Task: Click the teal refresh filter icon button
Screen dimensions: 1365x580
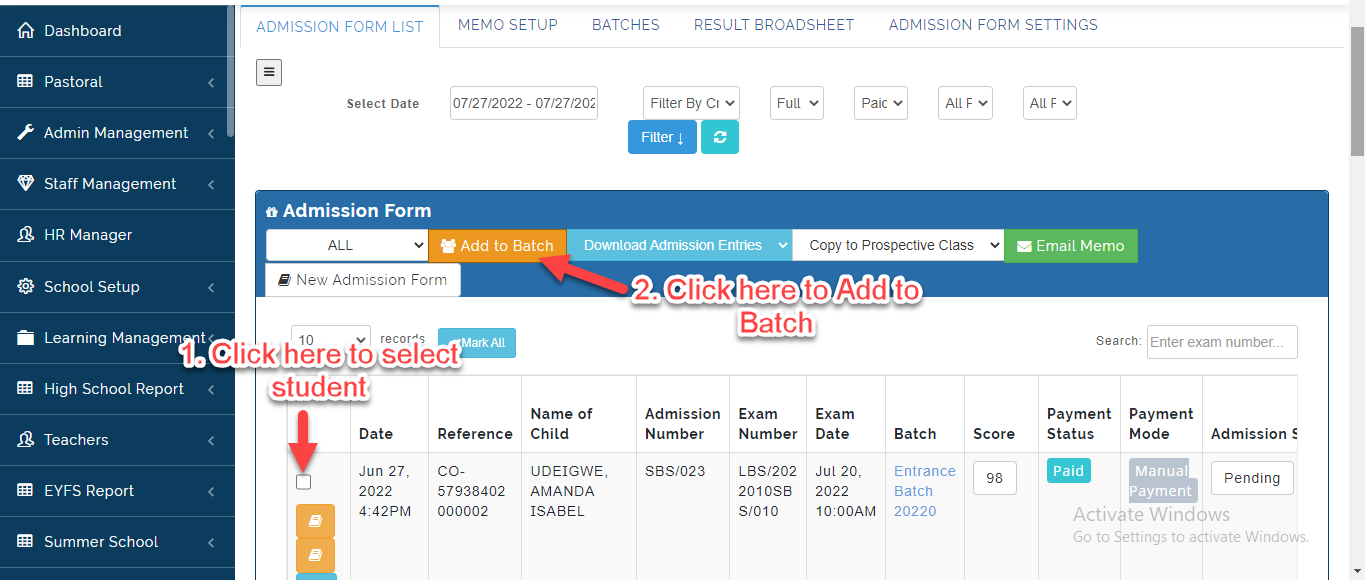Action: pyautogui.click(x=720, y=137)
